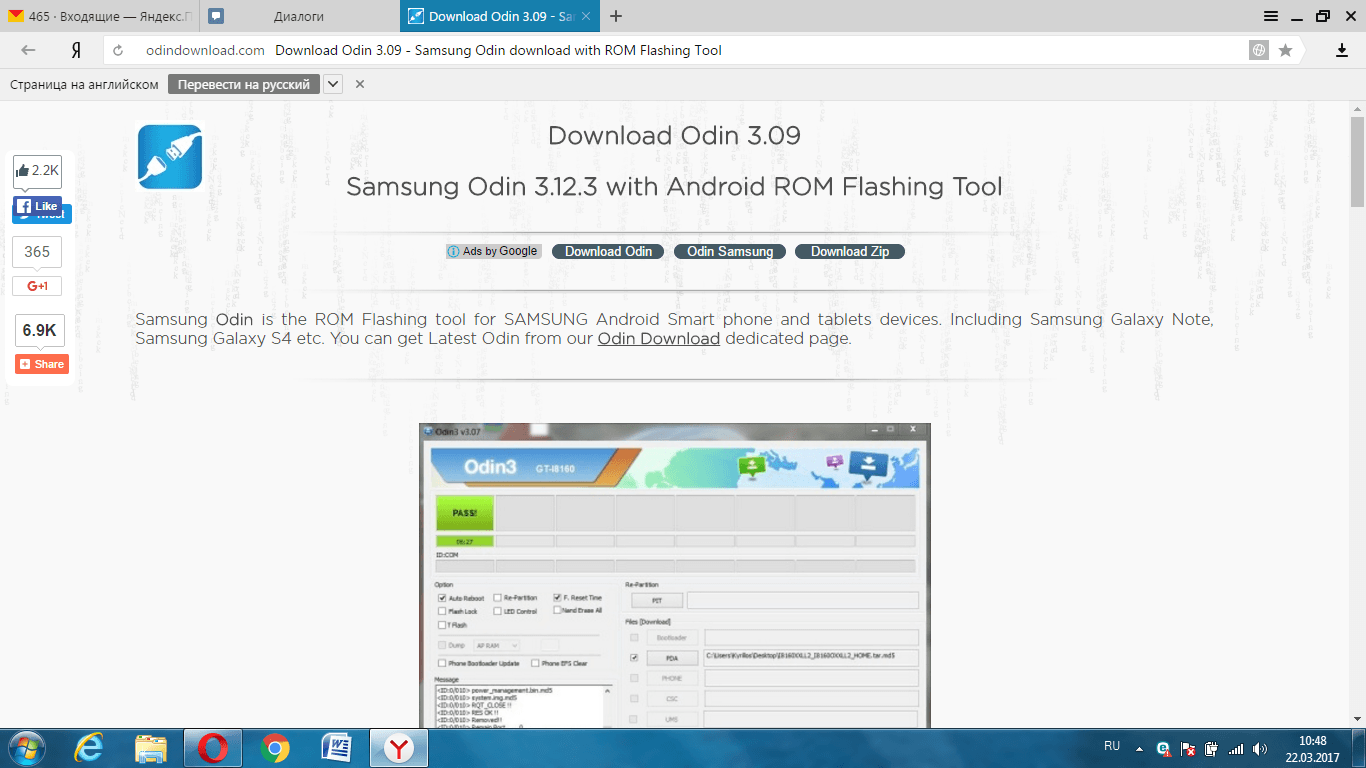This screenshot has width=1366, height=768.
Task: Click the 2.2K likes counter
Action: (37, 171)
